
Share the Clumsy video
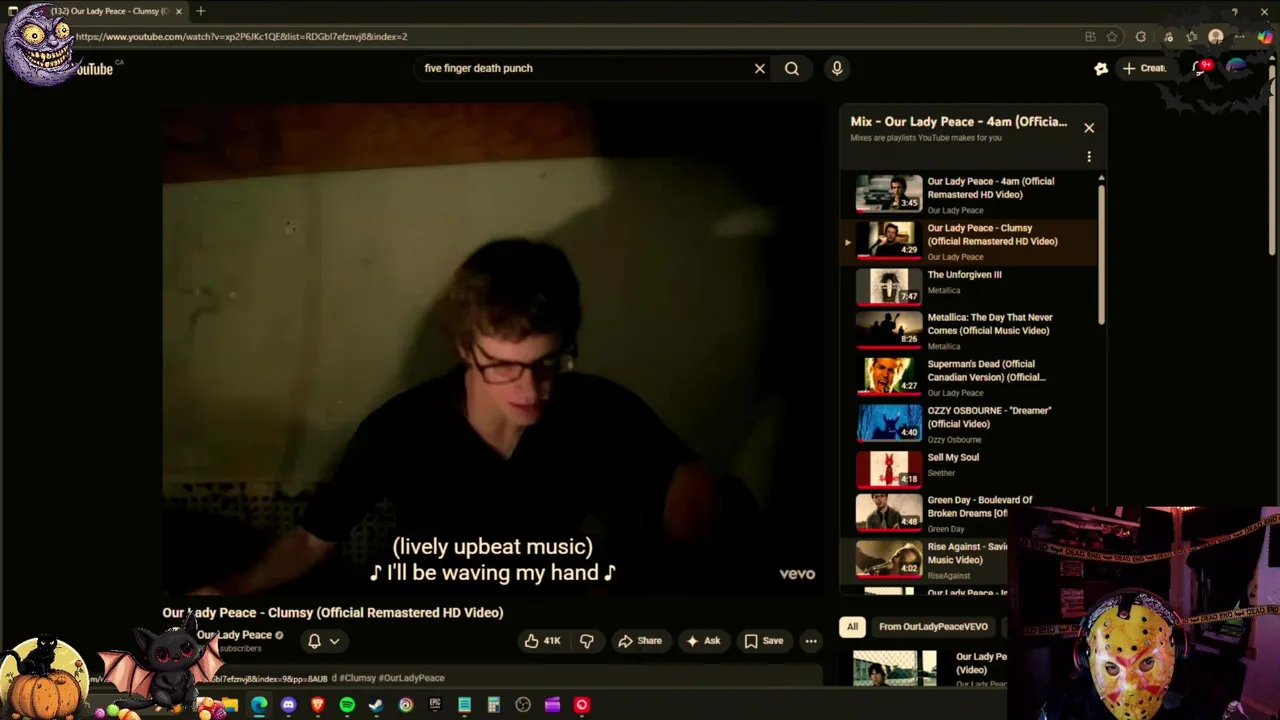point(640,641)
